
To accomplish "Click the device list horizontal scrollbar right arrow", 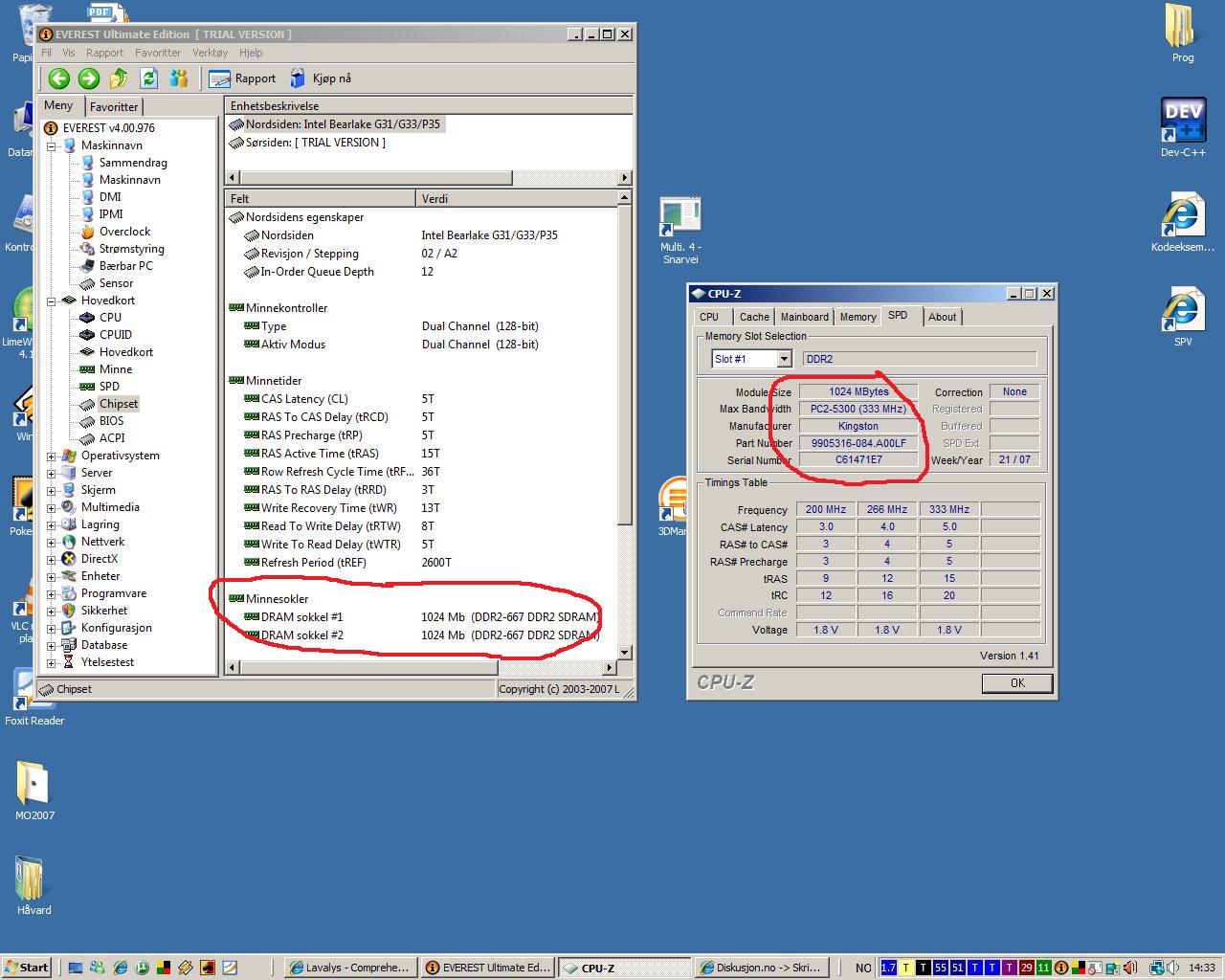I will coord(624,177).
